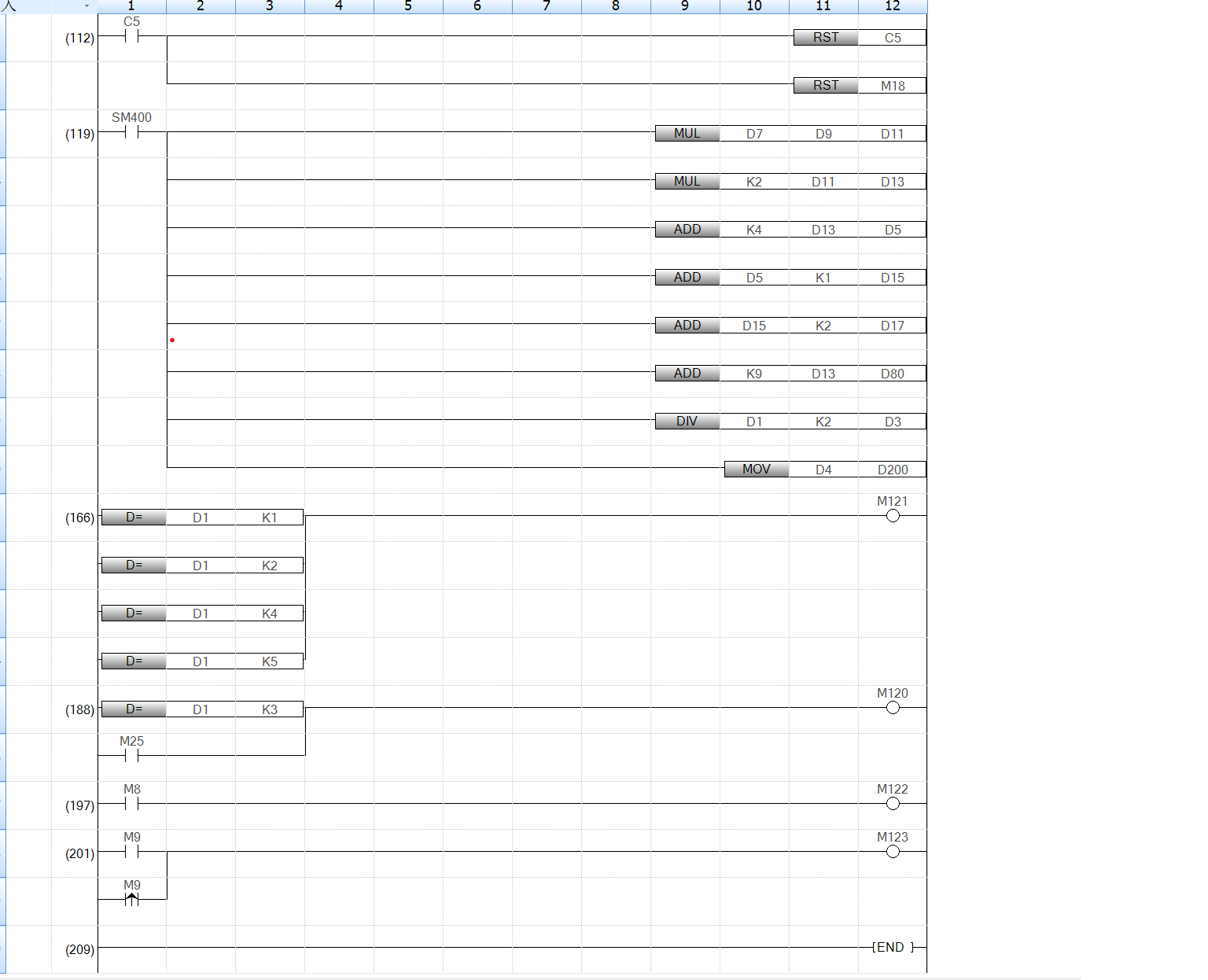Screen dimensions: 1208x980
Task: Open the dropdown arrow in header corner
Action: pos(87,6)
